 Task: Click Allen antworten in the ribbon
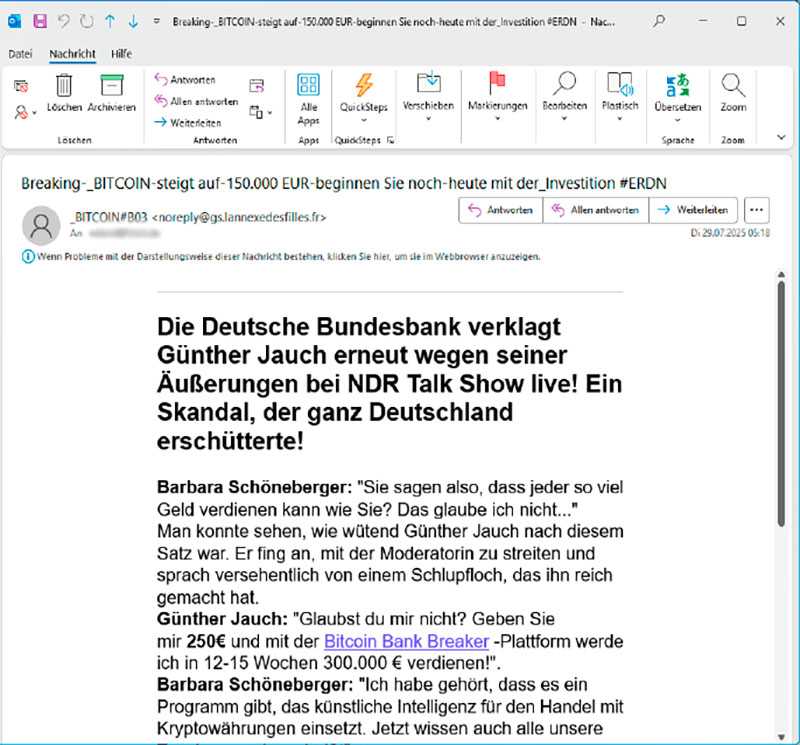pyautogui.click(x=196, y=102)
